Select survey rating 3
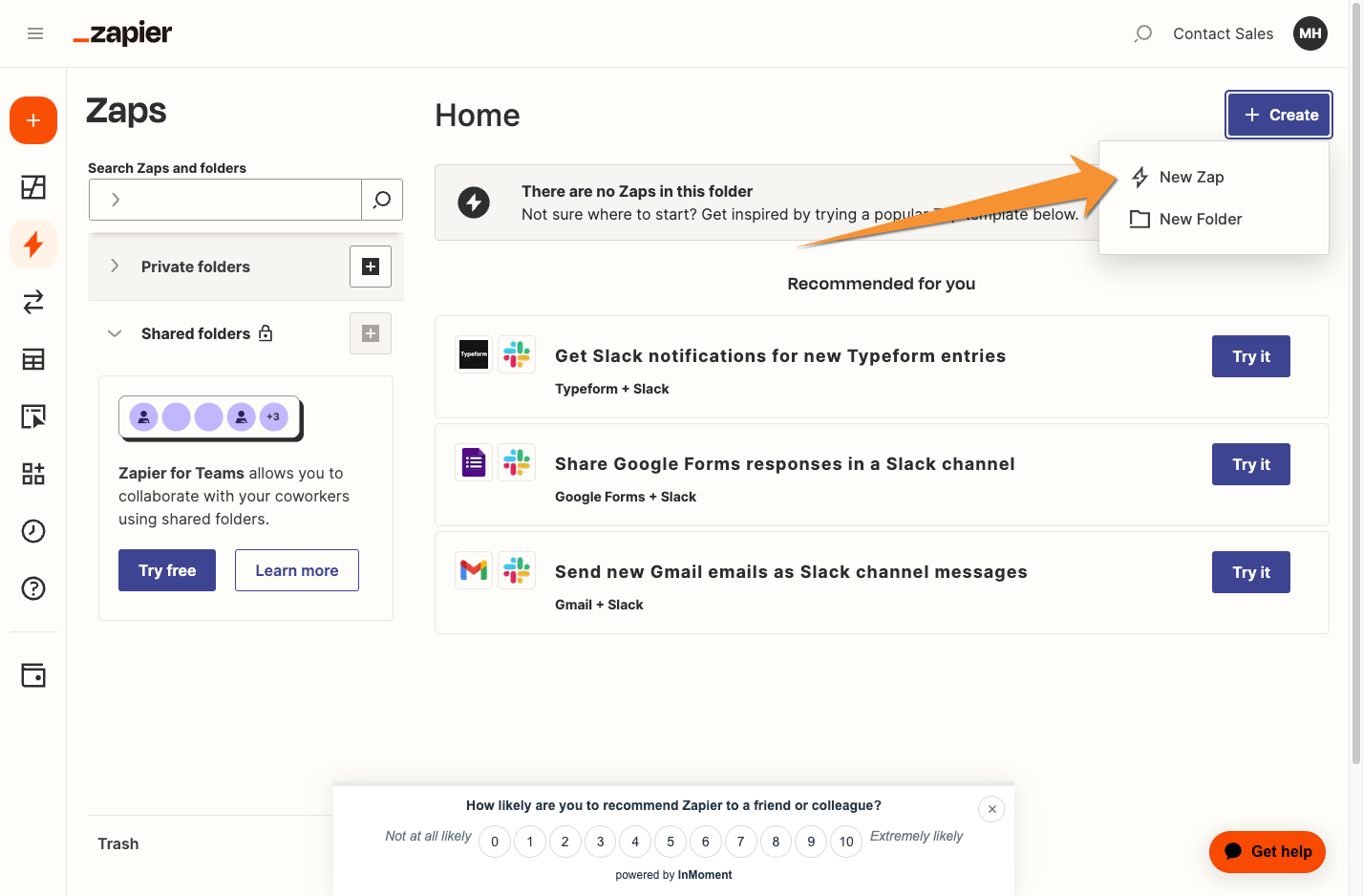 tap(600, 842)
